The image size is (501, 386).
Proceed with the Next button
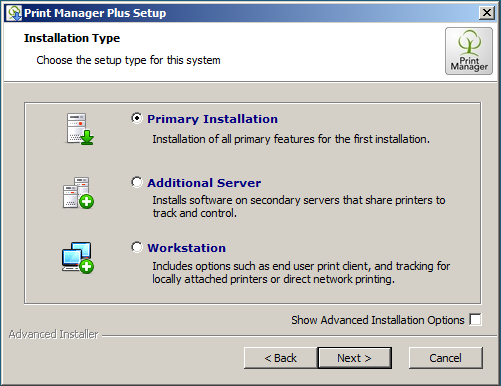(354, 358)
